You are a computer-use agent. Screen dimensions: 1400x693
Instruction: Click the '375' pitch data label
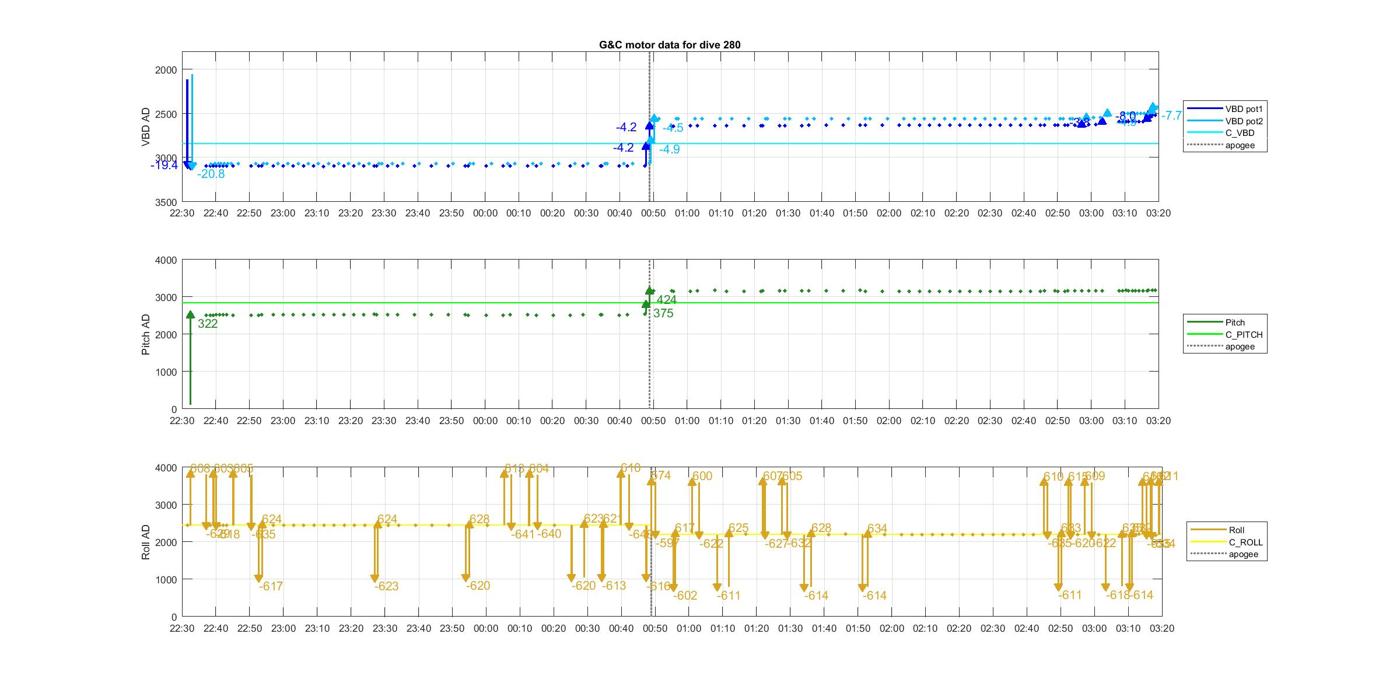(x=663, y=313)
